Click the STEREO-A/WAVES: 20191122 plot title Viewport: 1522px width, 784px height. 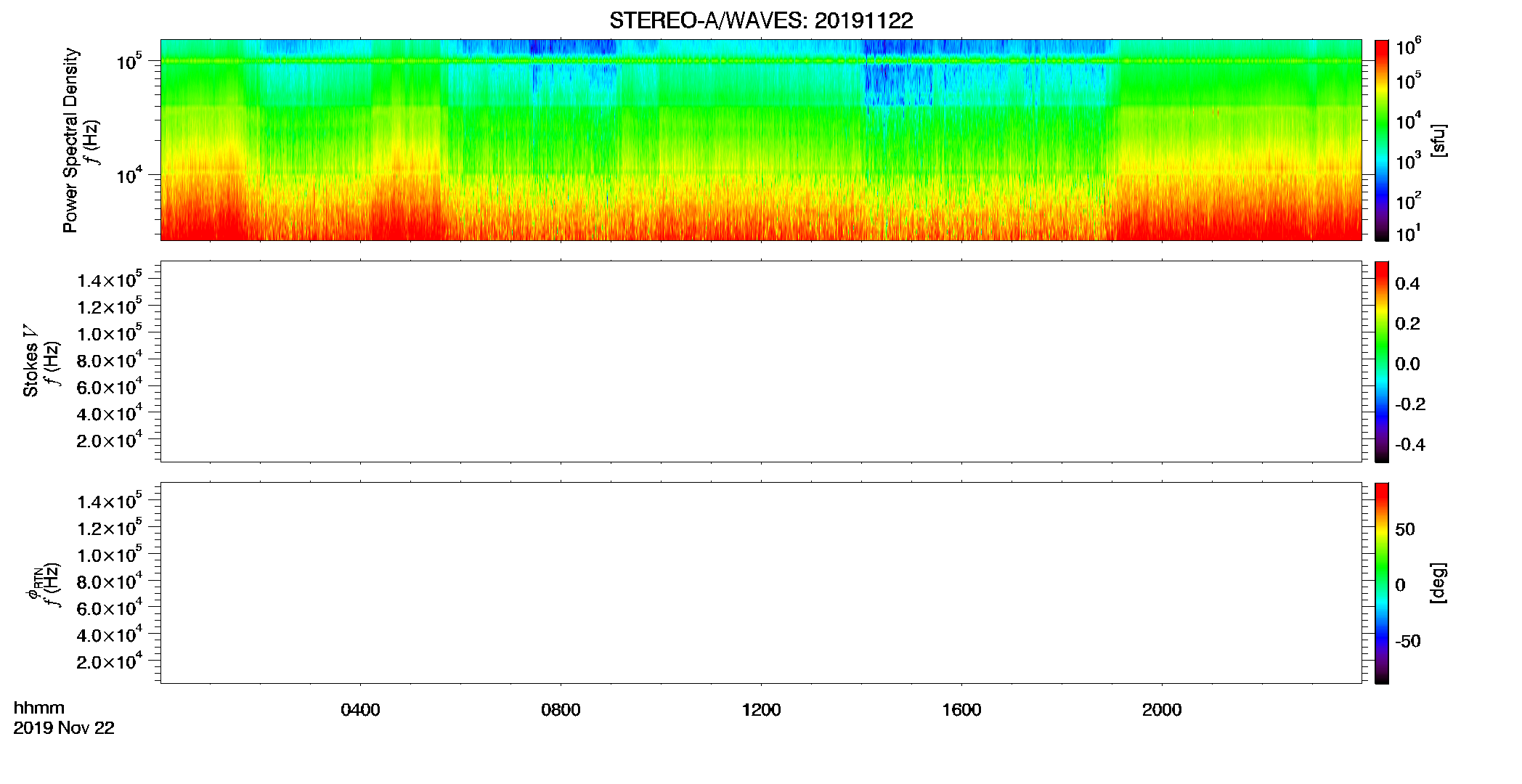pyautogui.click(x=761, y=20)
